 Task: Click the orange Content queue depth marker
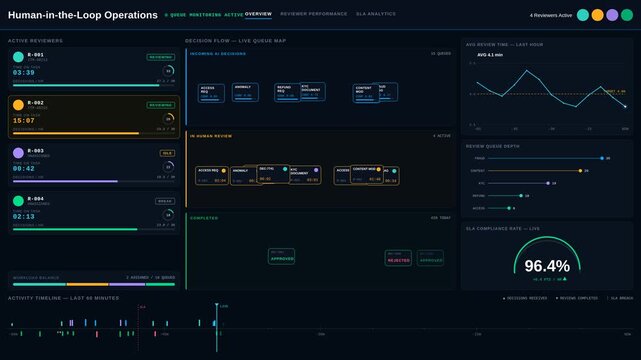(x=580, y=171)
